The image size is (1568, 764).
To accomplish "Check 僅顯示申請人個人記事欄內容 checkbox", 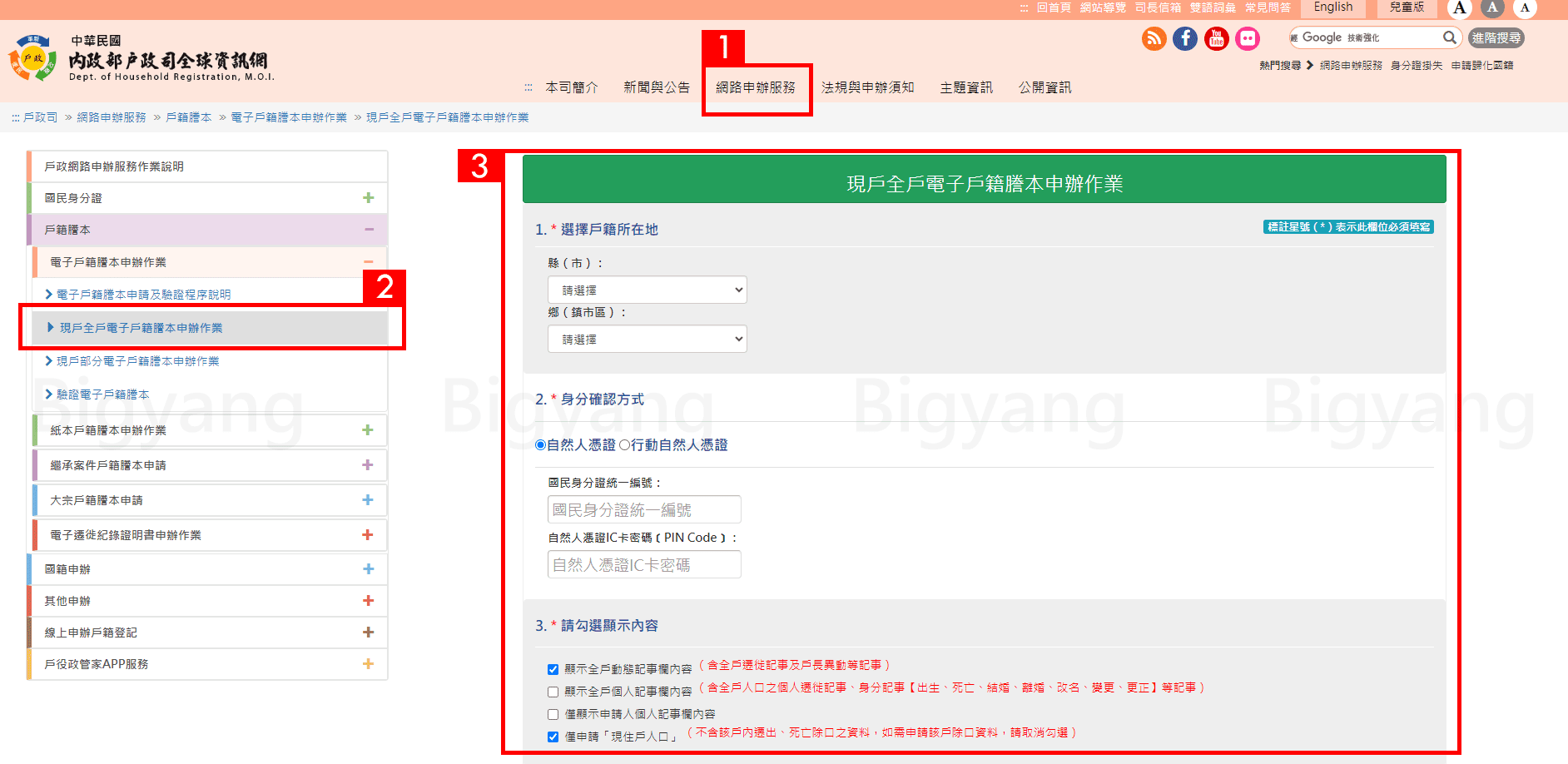I will pos(553,714).
